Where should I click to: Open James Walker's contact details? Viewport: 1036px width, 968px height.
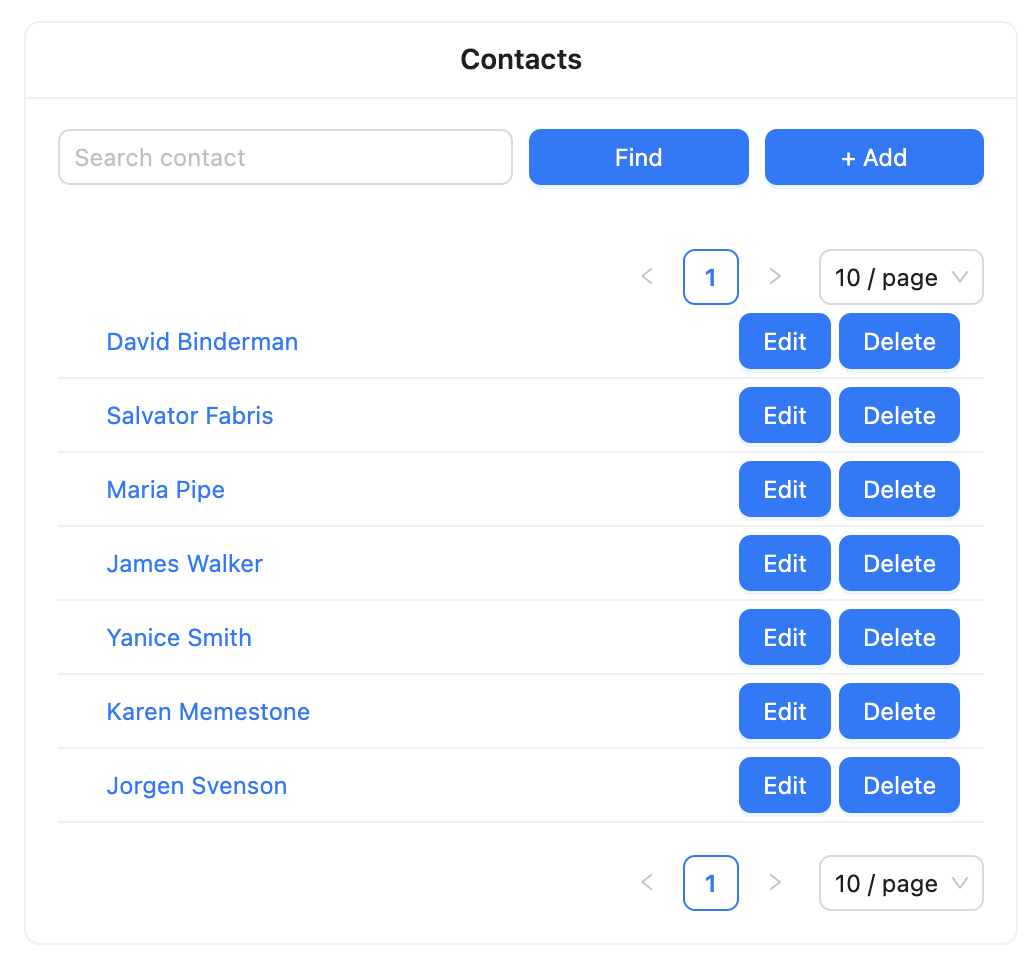[x=185, y=564]
